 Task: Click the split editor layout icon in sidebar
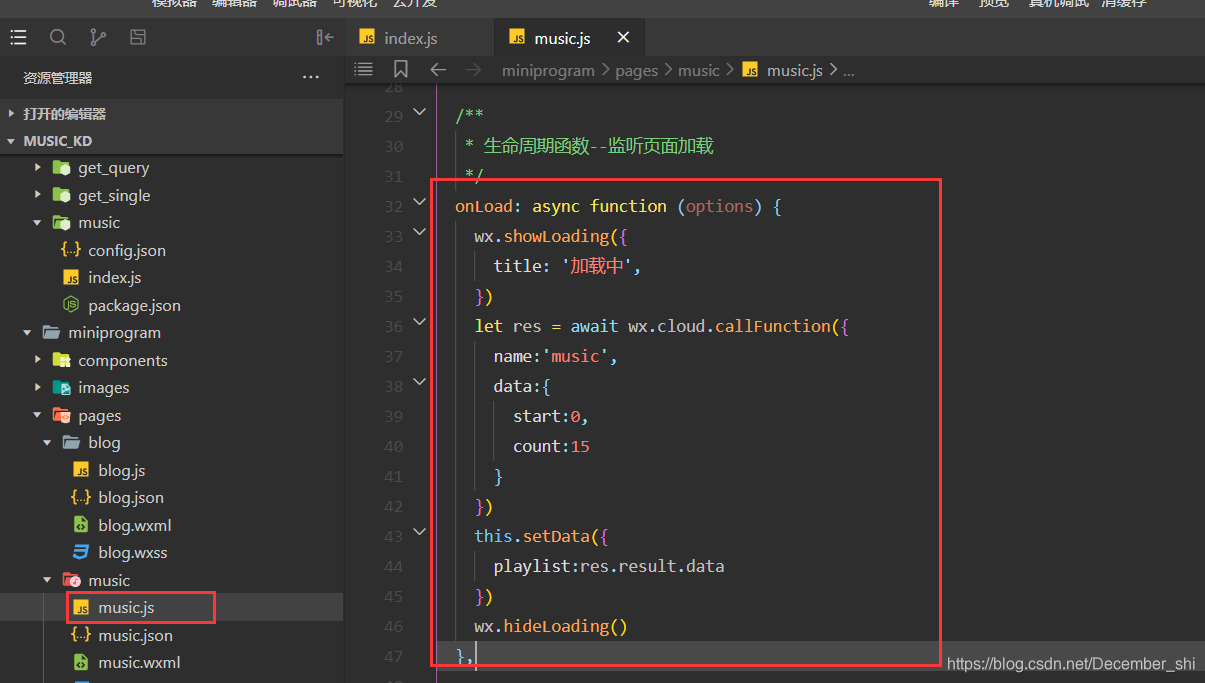(x=138, y=37)
